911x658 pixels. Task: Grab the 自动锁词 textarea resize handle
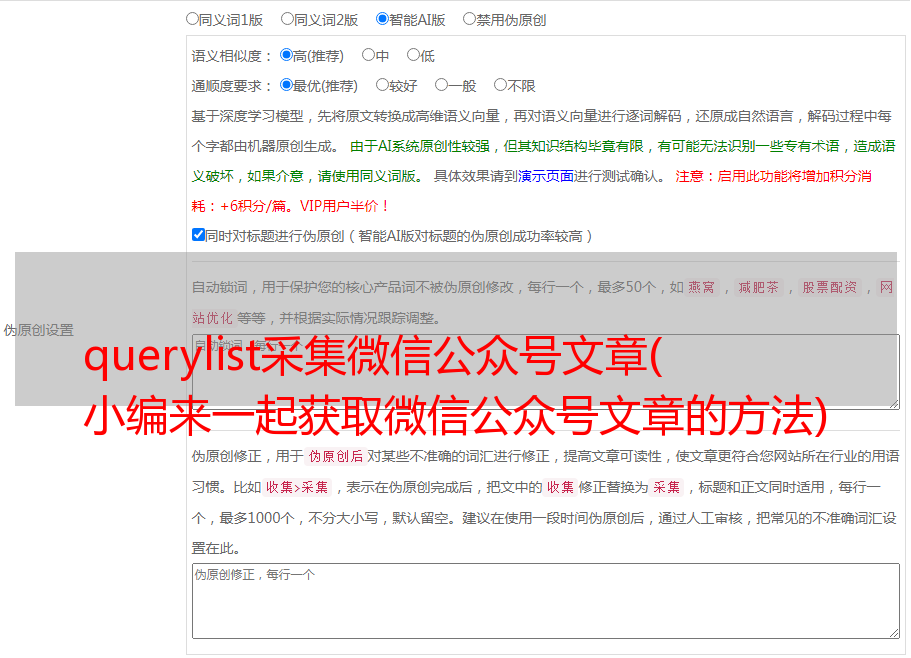(x=894, y=404)
